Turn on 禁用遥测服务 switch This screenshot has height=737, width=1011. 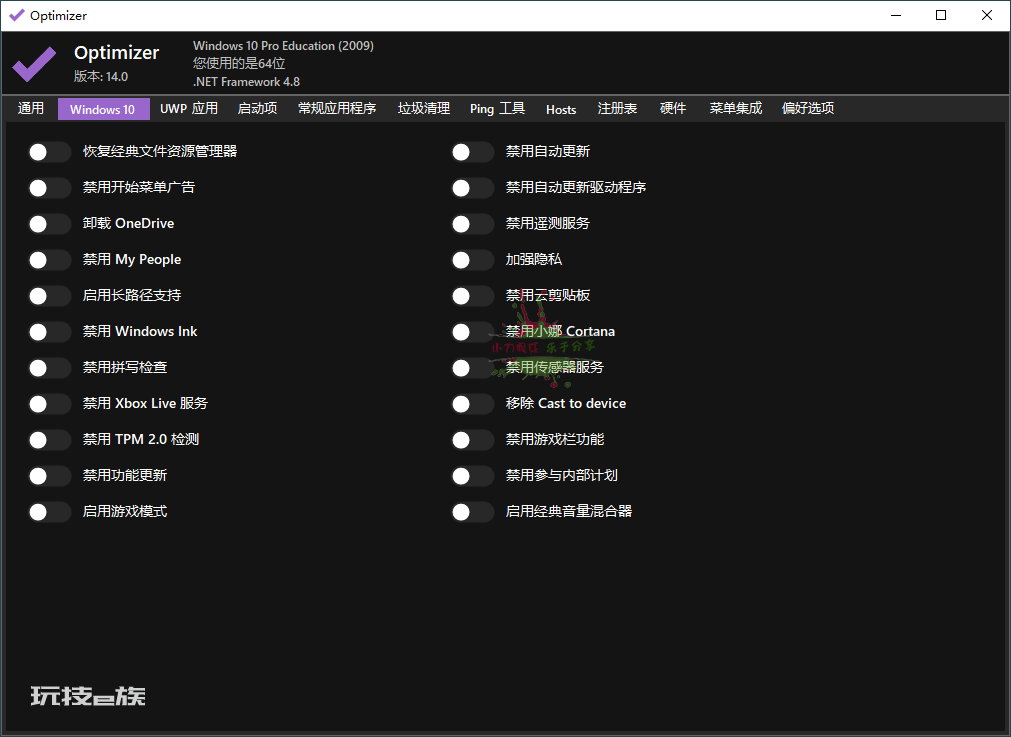[x=473, y=224]
